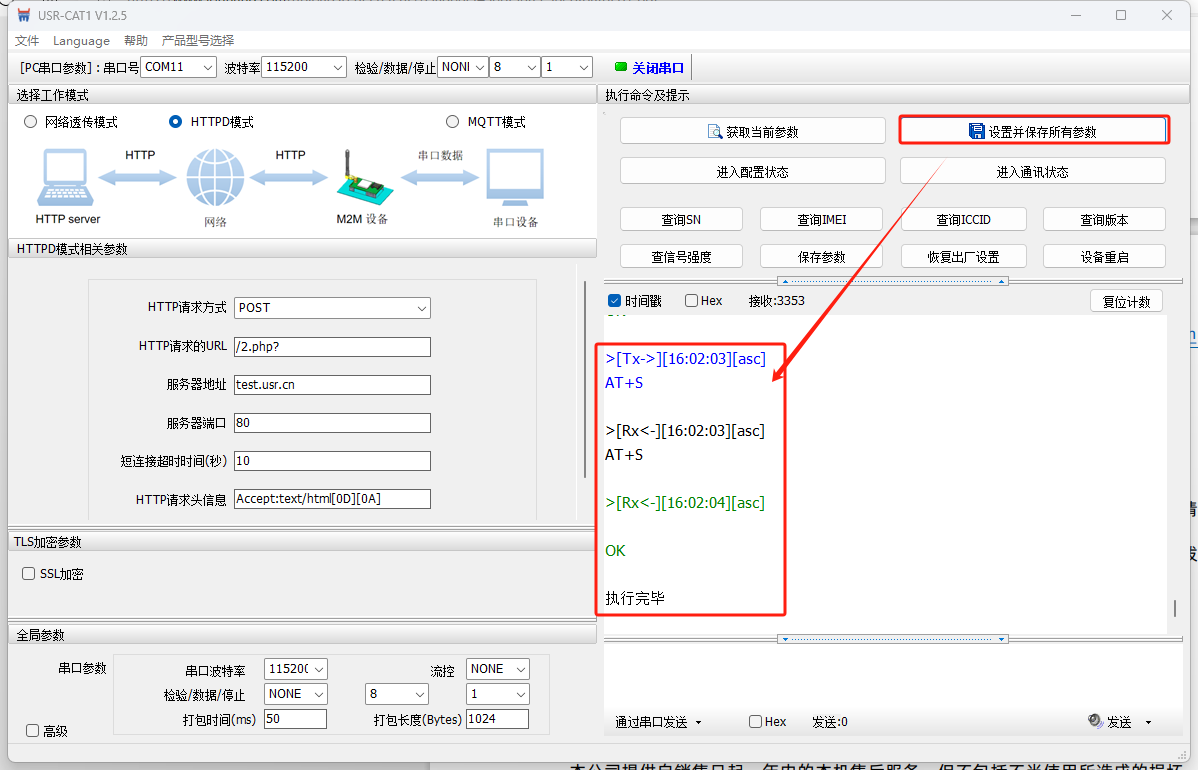This screenshot has height=770, width=1198.
Task: Open the 文件 menu
Action: 27,41
